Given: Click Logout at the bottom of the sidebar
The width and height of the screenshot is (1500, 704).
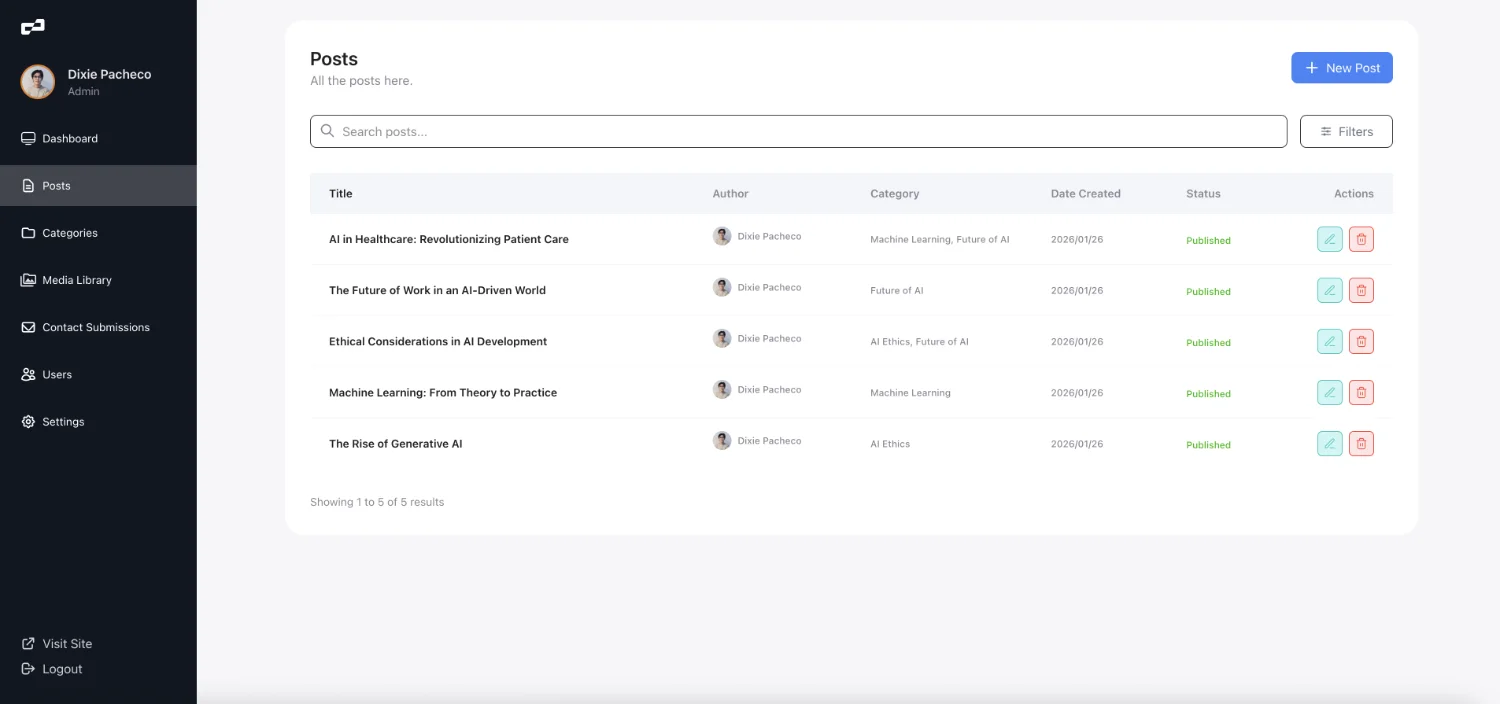Looking at the screenshot, I should click(x=62, y=668).
